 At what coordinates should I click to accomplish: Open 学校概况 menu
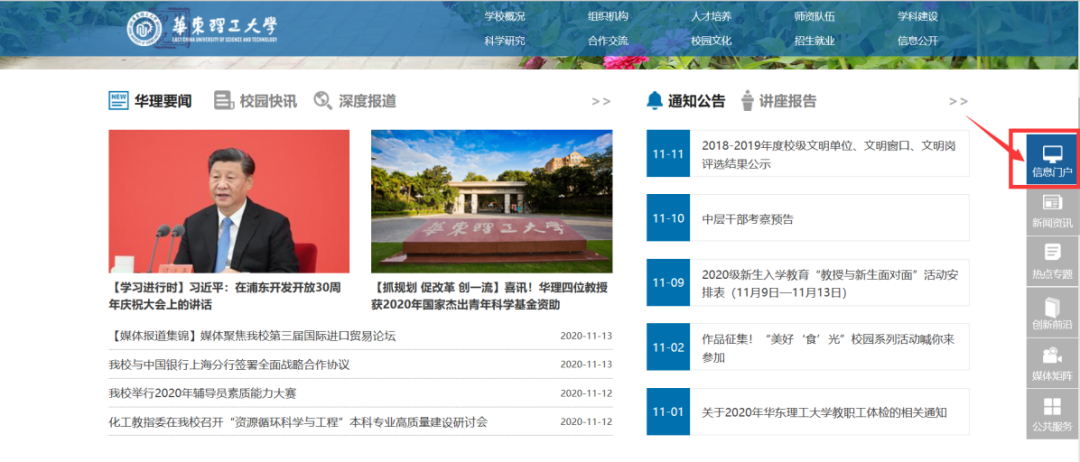[x=504, y=17]
